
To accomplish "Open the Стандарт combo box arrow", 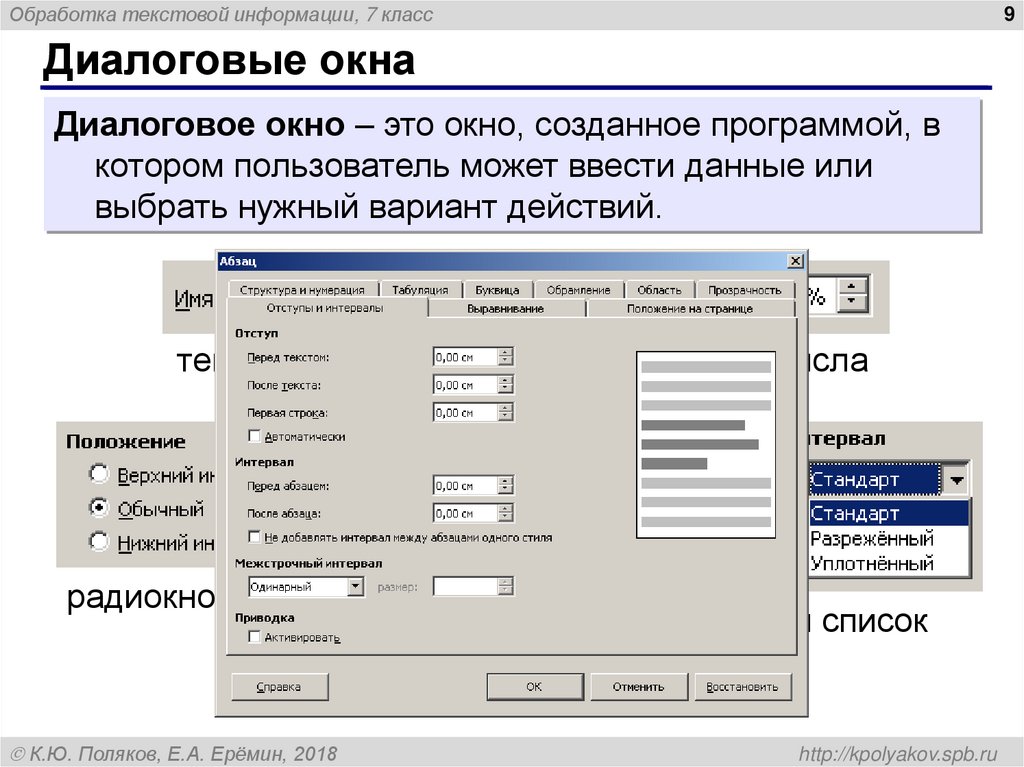I will (x=955, y=480).
